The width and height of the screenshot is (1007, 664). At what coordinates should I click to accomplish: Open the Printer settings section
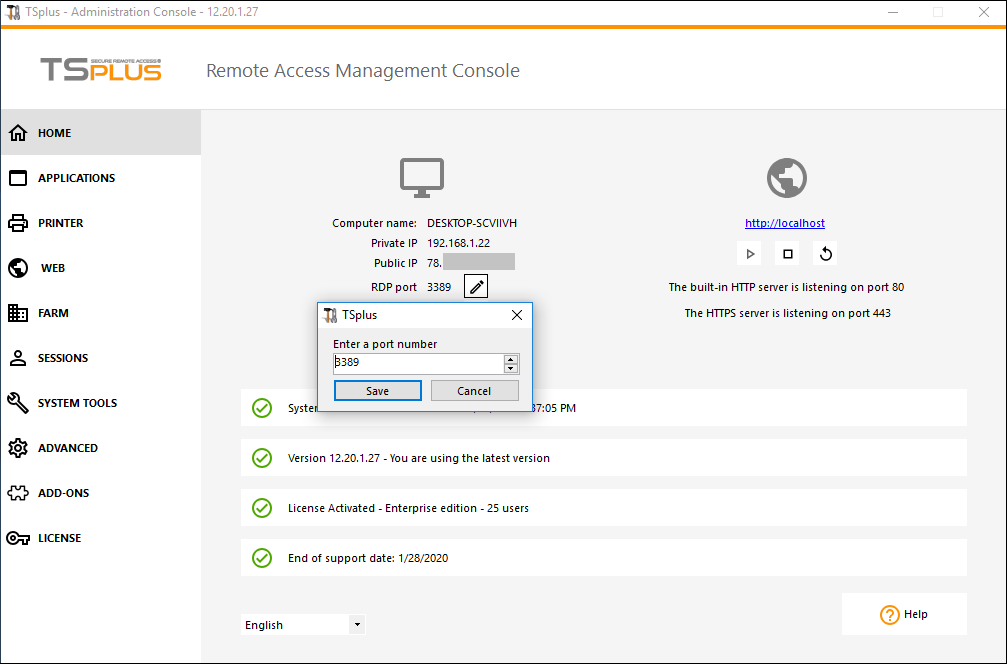pos(60,223)
